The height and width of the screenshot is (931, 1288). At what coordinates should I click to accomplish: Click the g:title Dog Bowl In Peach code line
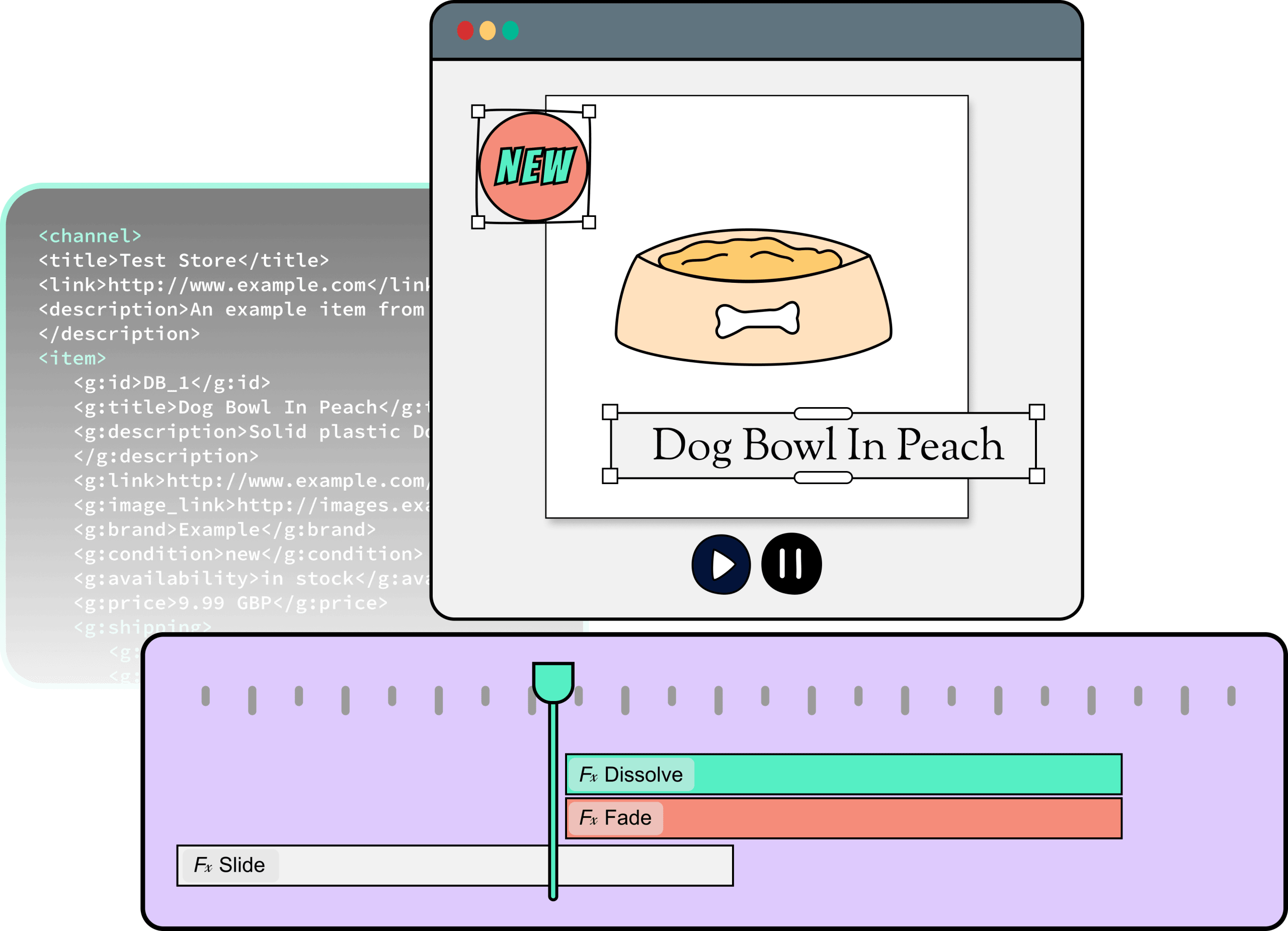click(x=252, y=407)
